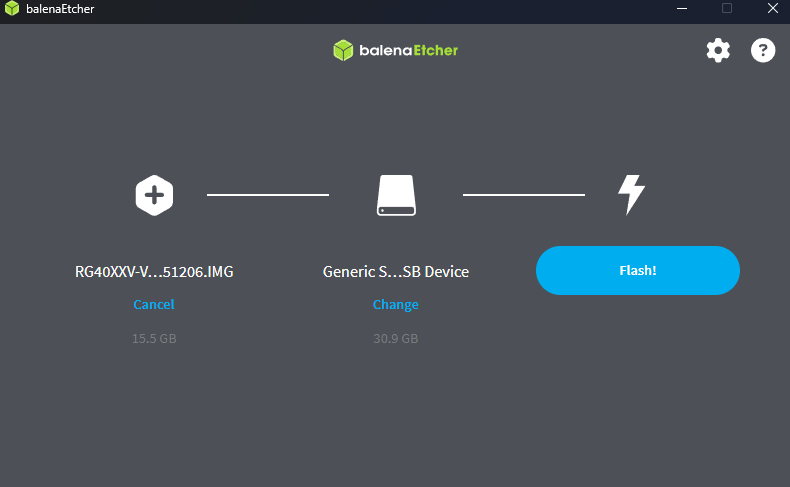Change the selected target drive
This screenshot has width=790, height=487.
(396, 304)
